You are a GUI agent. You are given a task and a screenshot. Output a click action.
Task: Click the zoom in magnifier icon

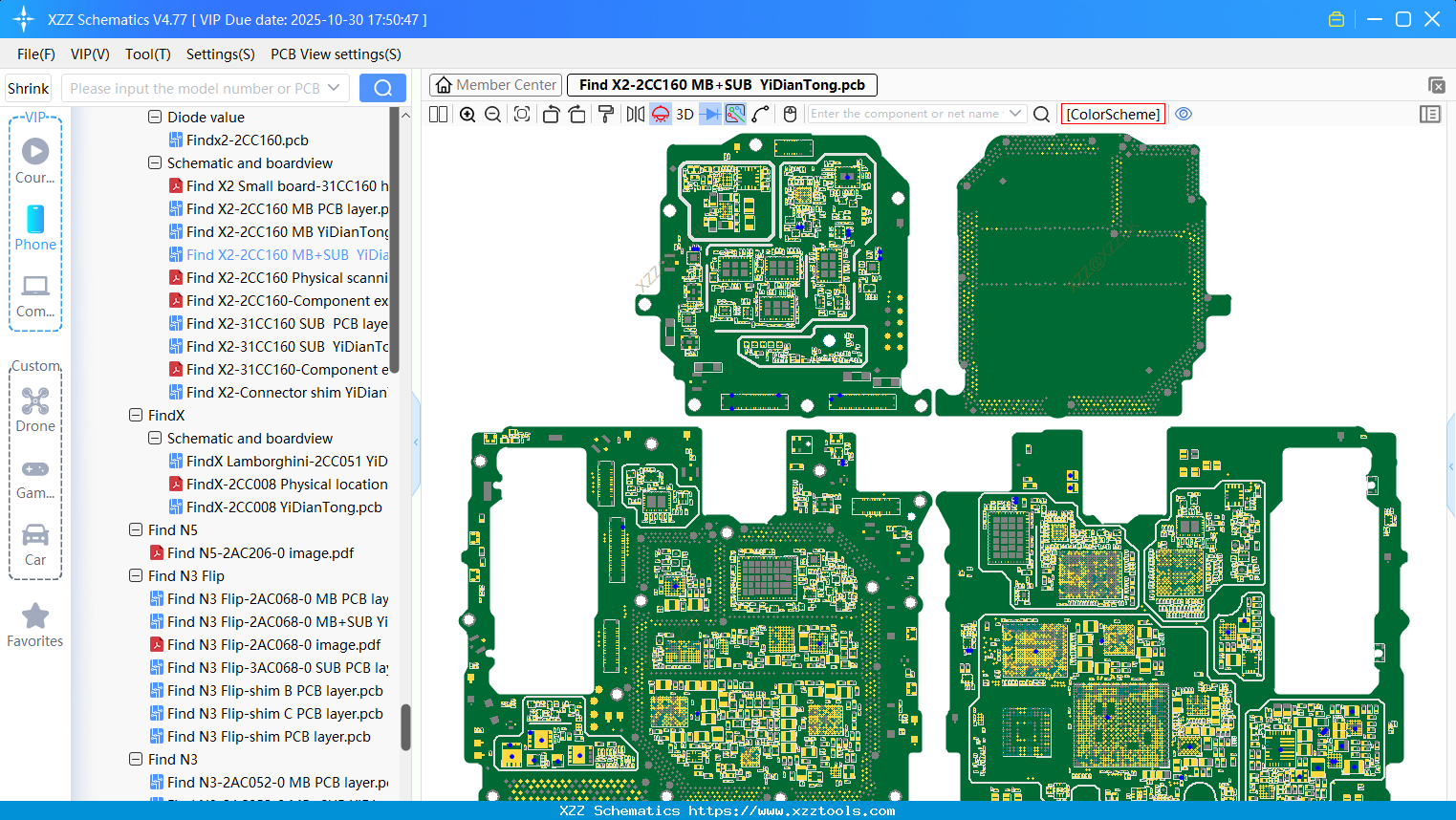click(467, 115)
